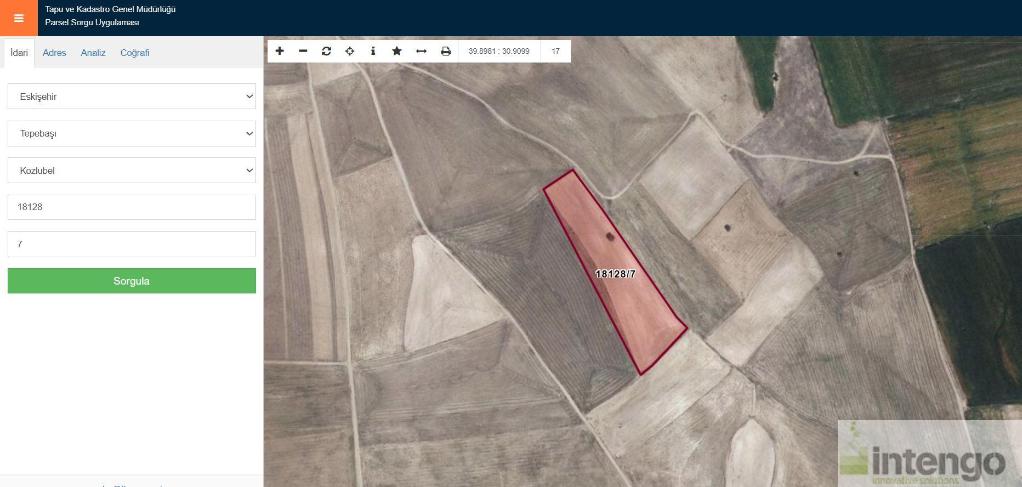Open the Analiz tab
Screen dimensions: 1022x487
click(93, 53)
